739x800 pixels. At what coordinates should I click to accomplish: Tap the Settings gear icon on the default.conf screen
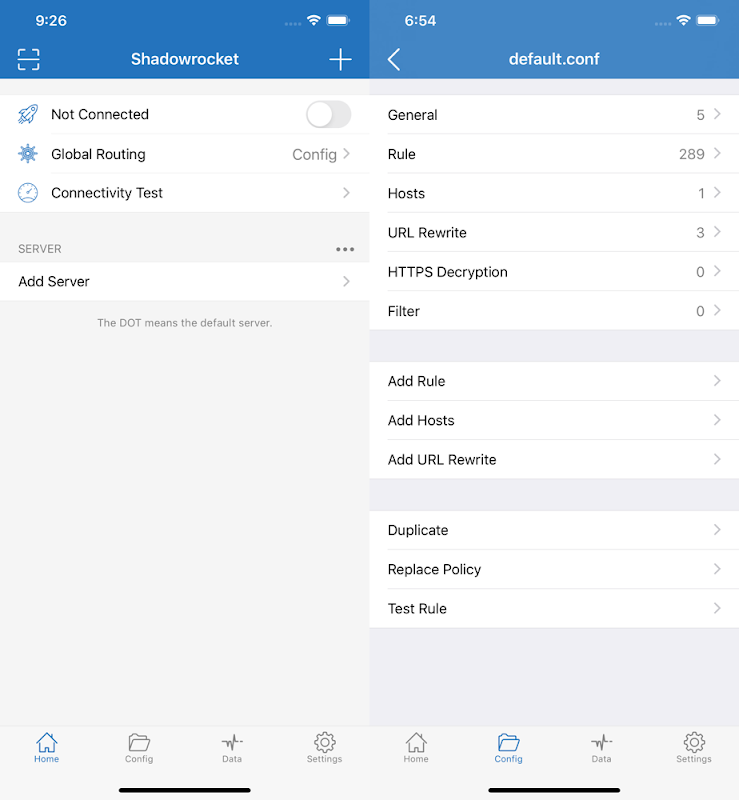pyautogui.click(x=694, y=742)
